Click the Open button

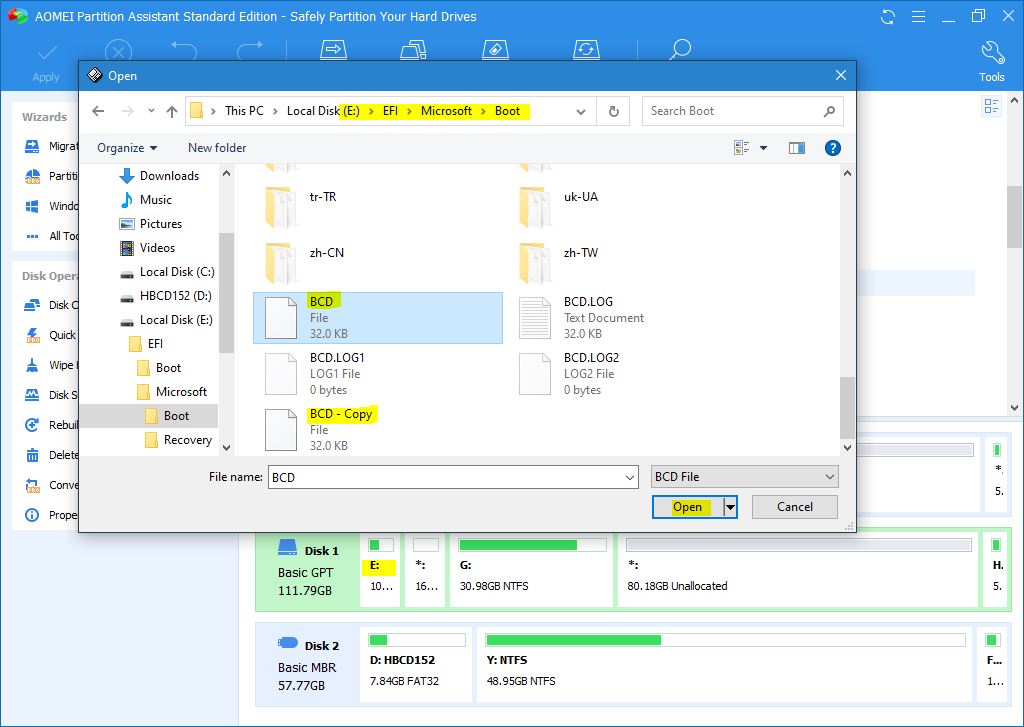tap(687, 507)
